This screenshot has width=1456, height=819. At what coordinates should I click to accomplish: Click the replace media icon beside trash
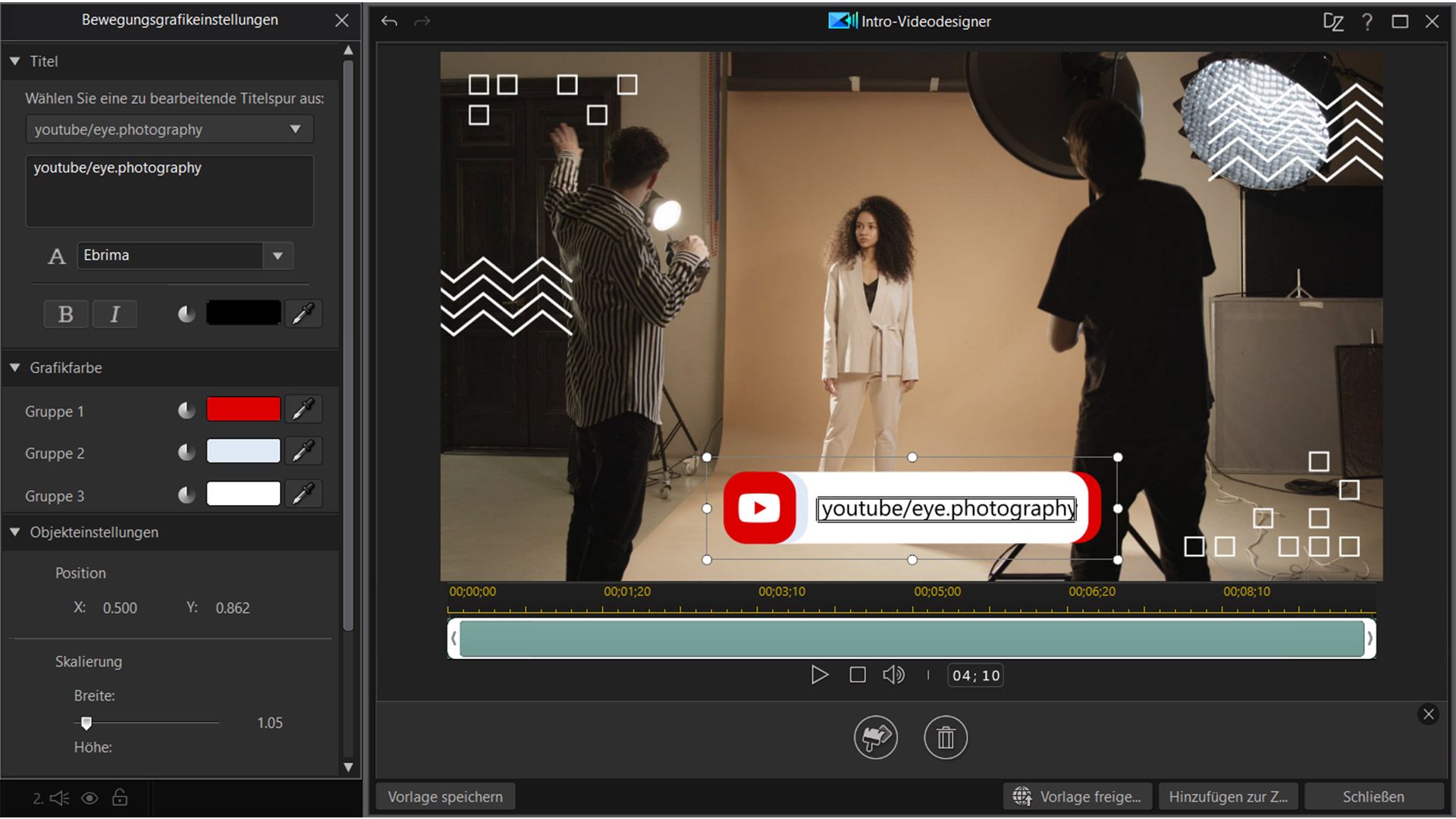pos(876,737)
